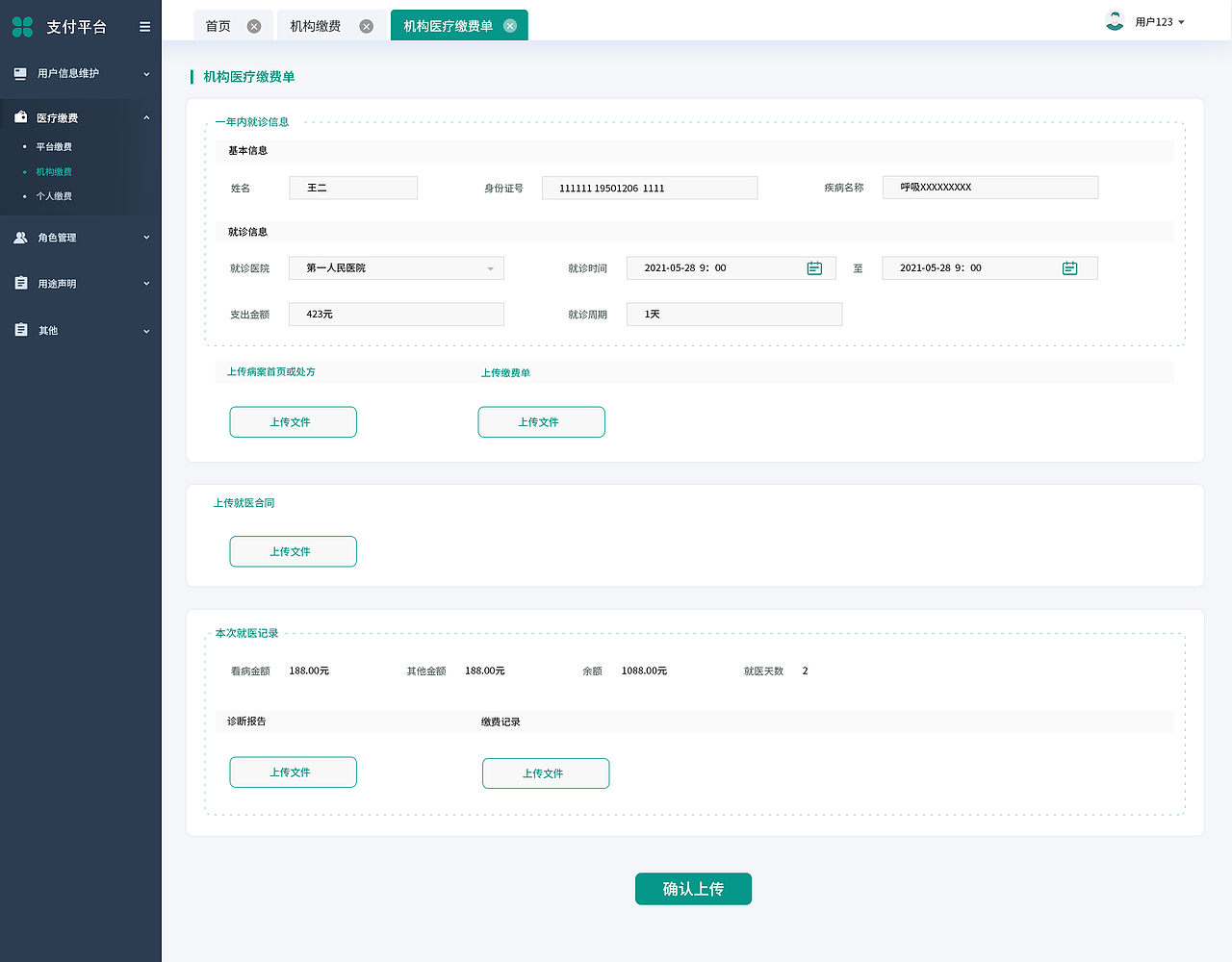Close the 首页 tab
The width and height of the screenshot is (1232, 962).
coord(254,27)
